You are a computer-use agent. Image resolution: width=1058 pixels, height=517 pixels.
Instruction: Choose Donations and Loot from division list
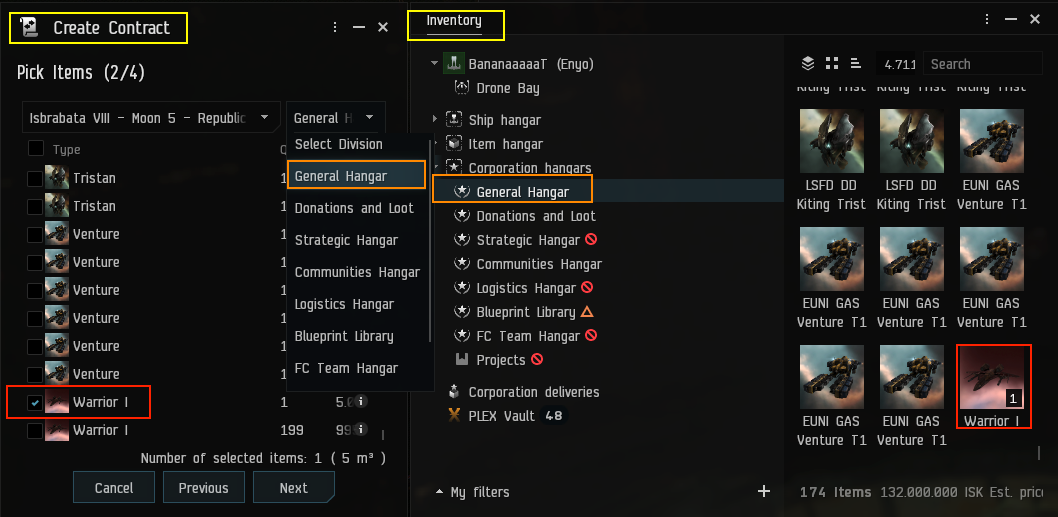point(354,208)
